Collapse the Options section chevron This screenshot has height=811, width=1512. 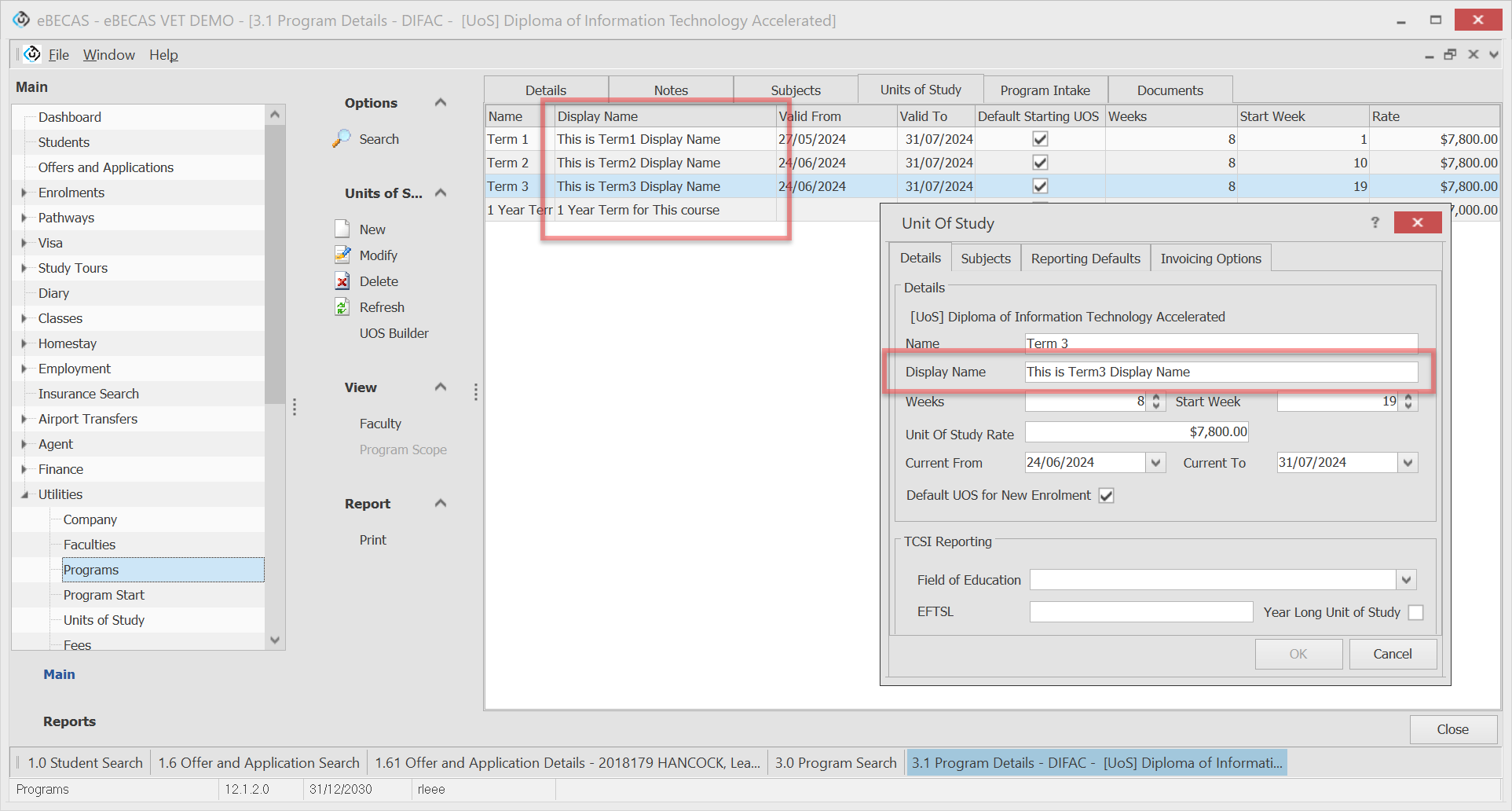click(441, 103)
